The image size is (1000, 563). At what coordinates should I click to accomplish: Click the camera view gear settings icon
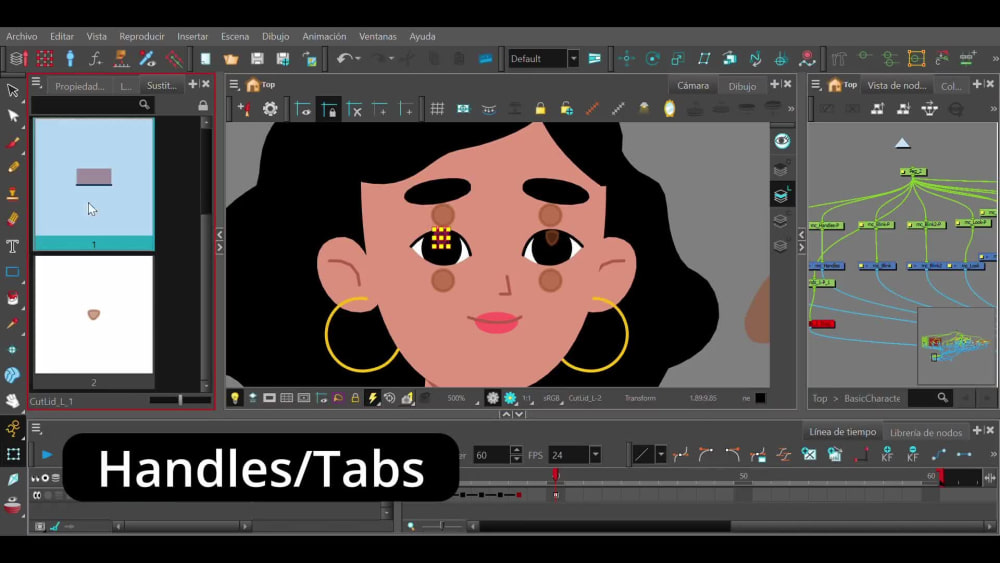270,109
